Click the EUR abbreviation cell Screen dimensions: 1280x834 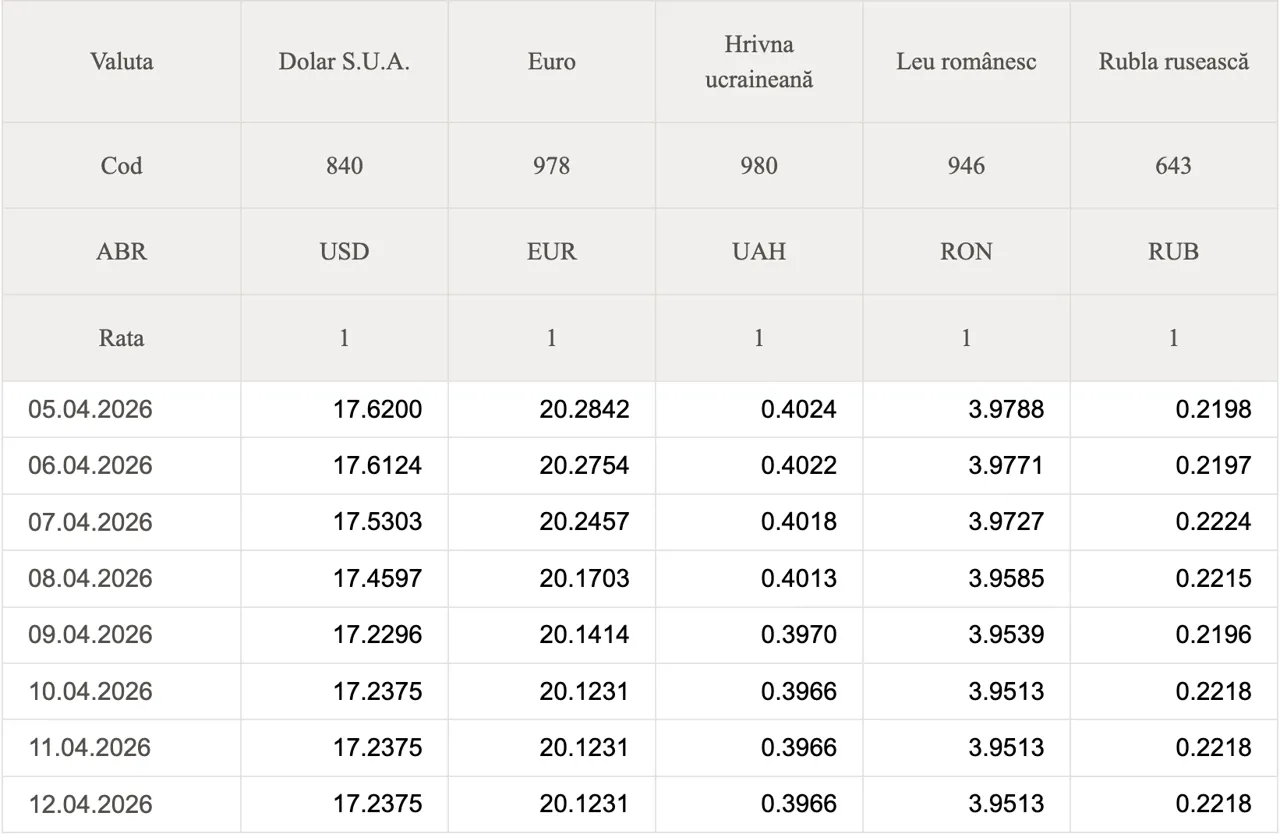tap(552, 252)
